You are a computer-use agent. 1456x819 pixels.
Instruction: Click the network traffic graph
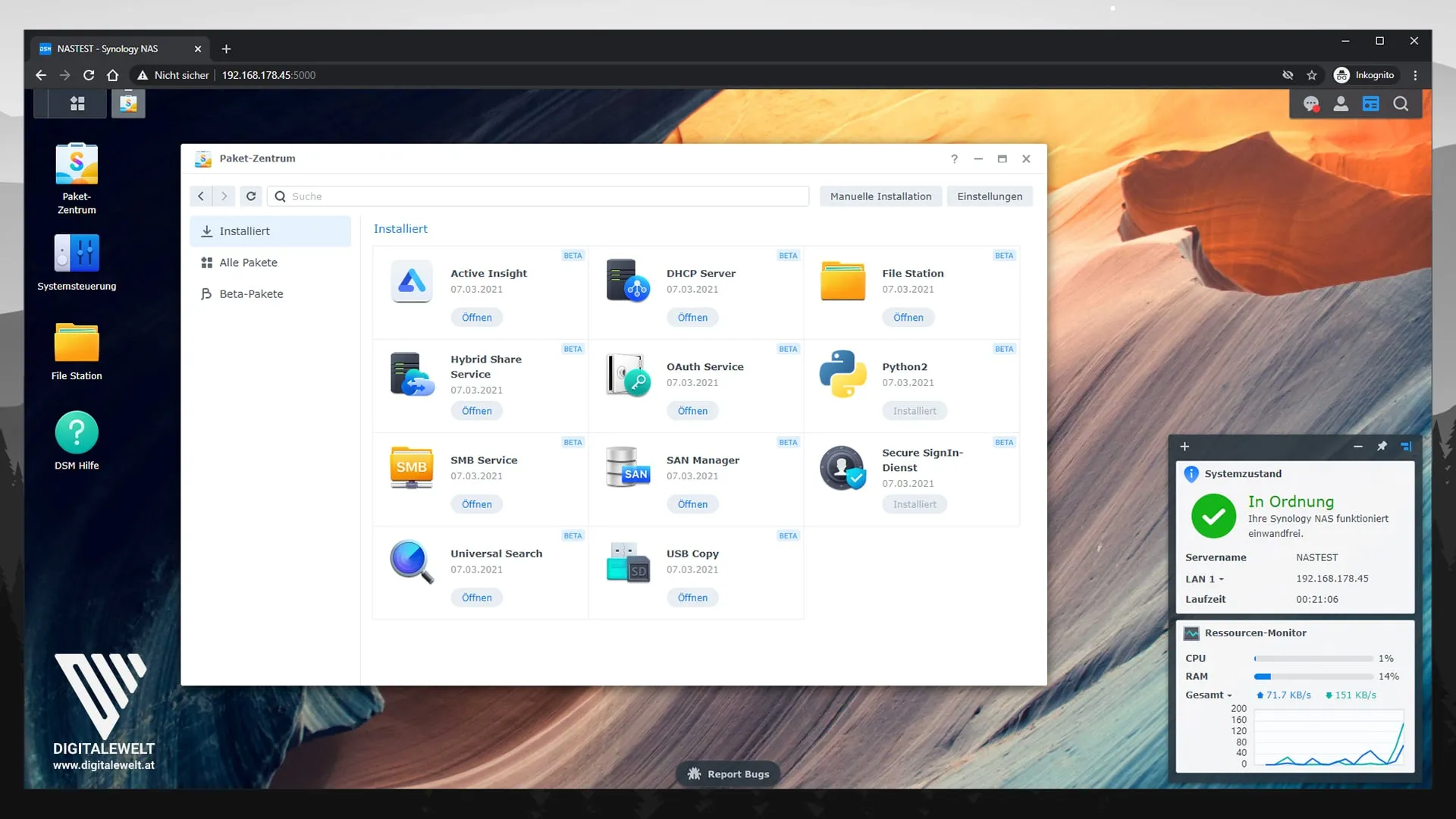(1329, 738)
